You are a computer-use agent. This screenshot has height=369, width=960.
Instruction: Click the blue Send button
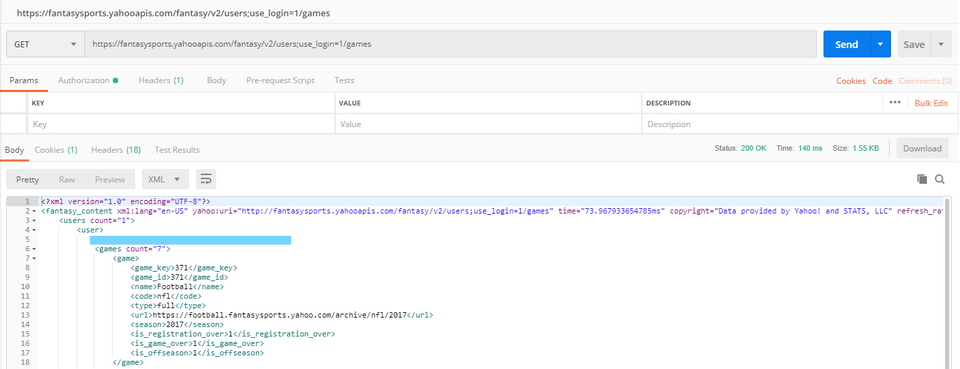tap(847, 44)
